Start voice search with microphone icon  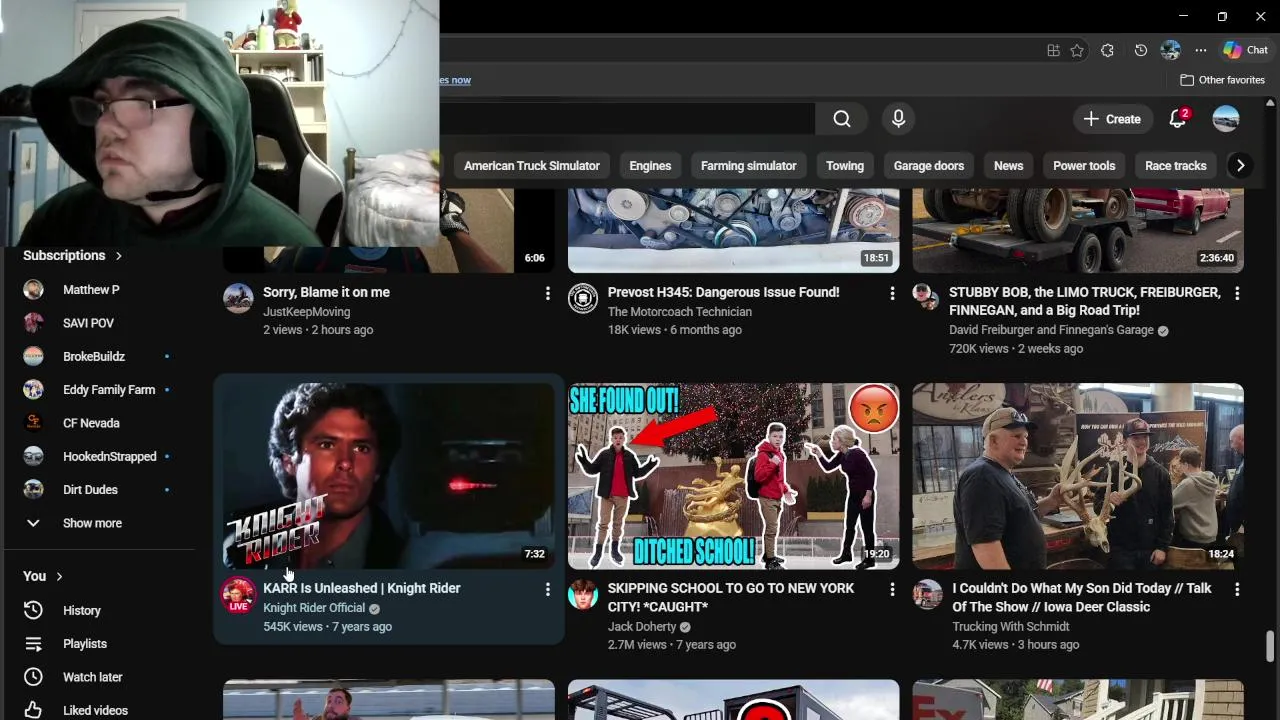click(898, 119)
